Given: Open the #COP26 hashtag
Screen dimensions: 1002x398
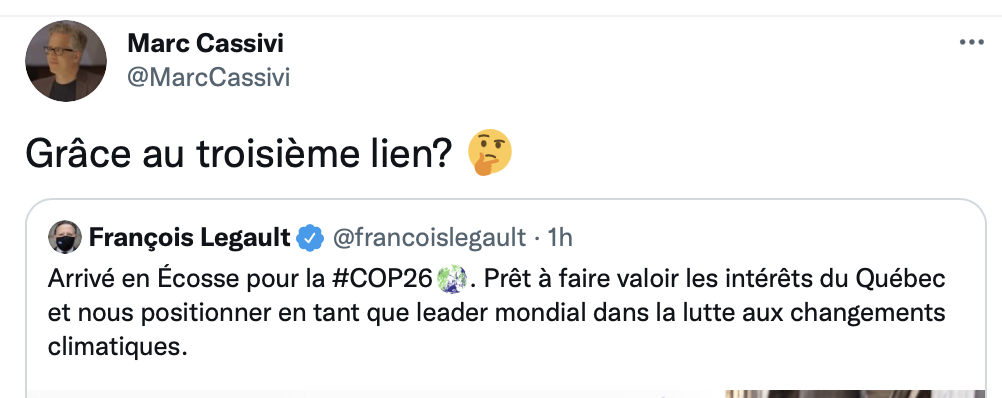Looking at the screenshot, I should tap(385, 279).
